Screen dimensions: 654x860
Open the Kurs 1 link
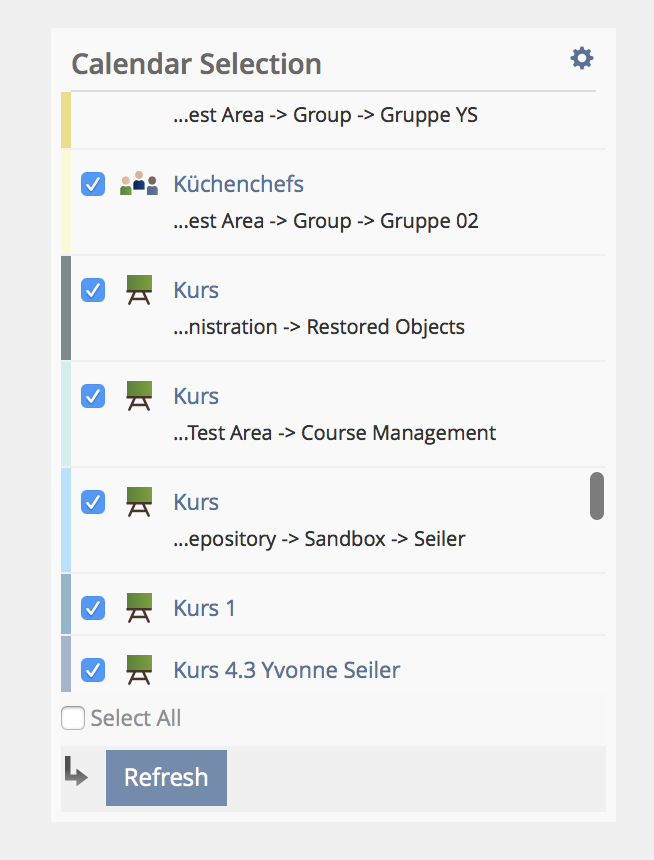[204, 608]
